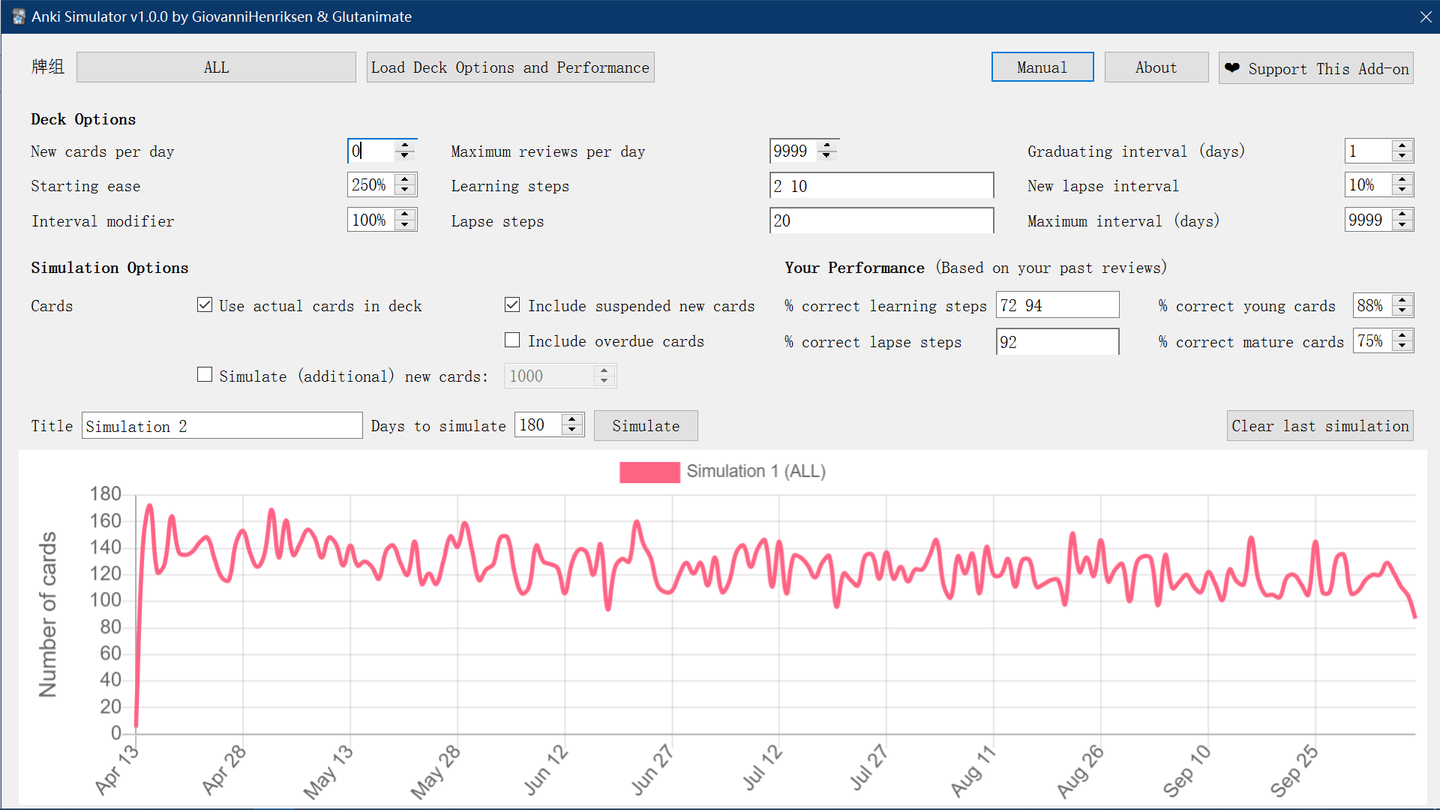This screenshot has width=1440, height=810.
Task: Enable Simulate additional new cards checkbox
Action: pos(205,375)
